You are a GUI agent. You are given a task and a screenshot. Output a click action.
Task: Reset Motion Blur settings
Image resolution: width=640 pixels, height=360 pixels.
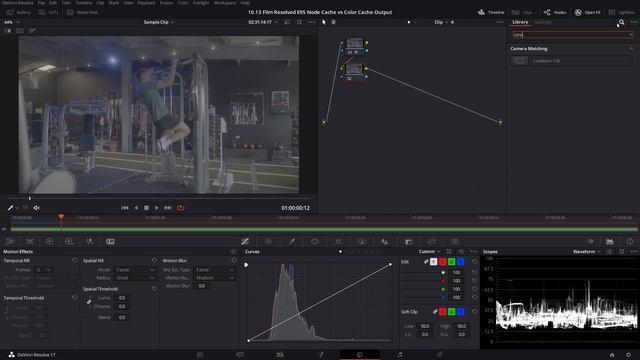coord(234,260)
